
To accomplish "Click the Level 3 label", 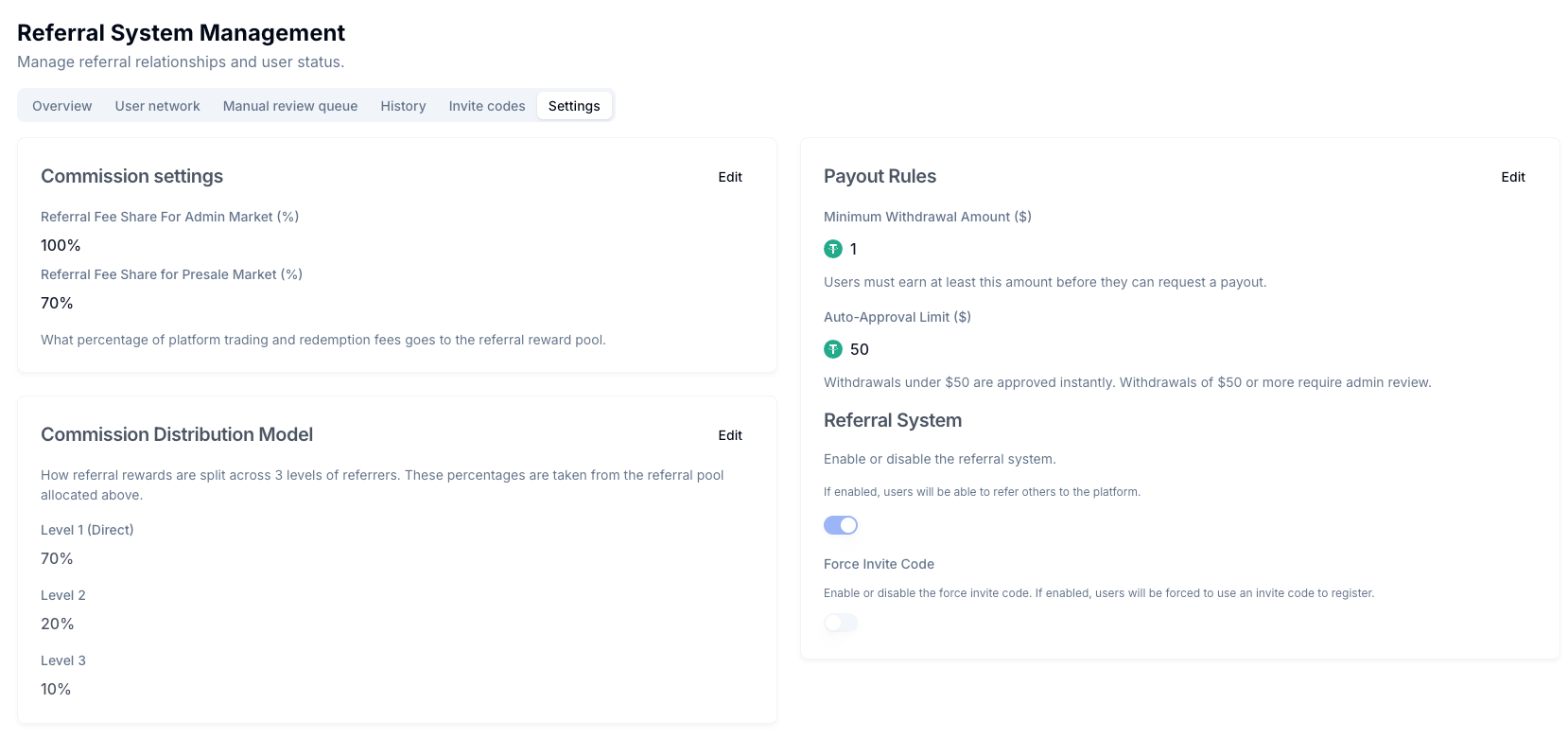I will pos(63,660).
